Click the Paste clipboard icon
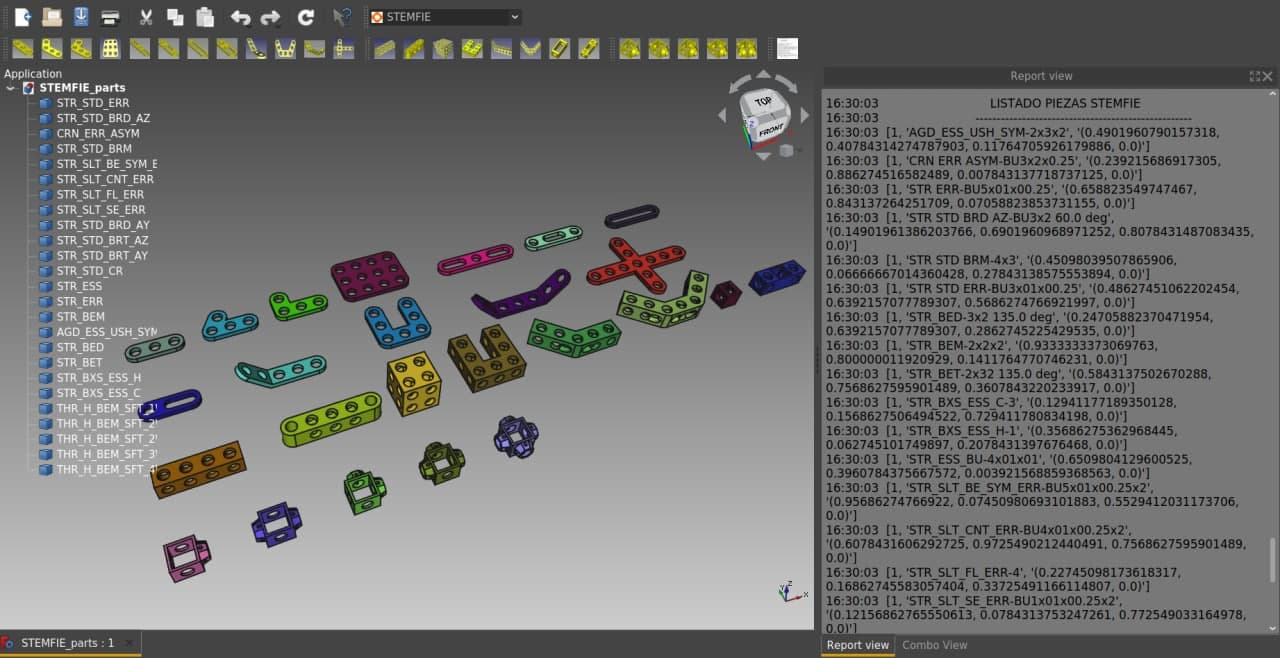Viewport: 1280px width, 658px height. [x=205, y=17]
